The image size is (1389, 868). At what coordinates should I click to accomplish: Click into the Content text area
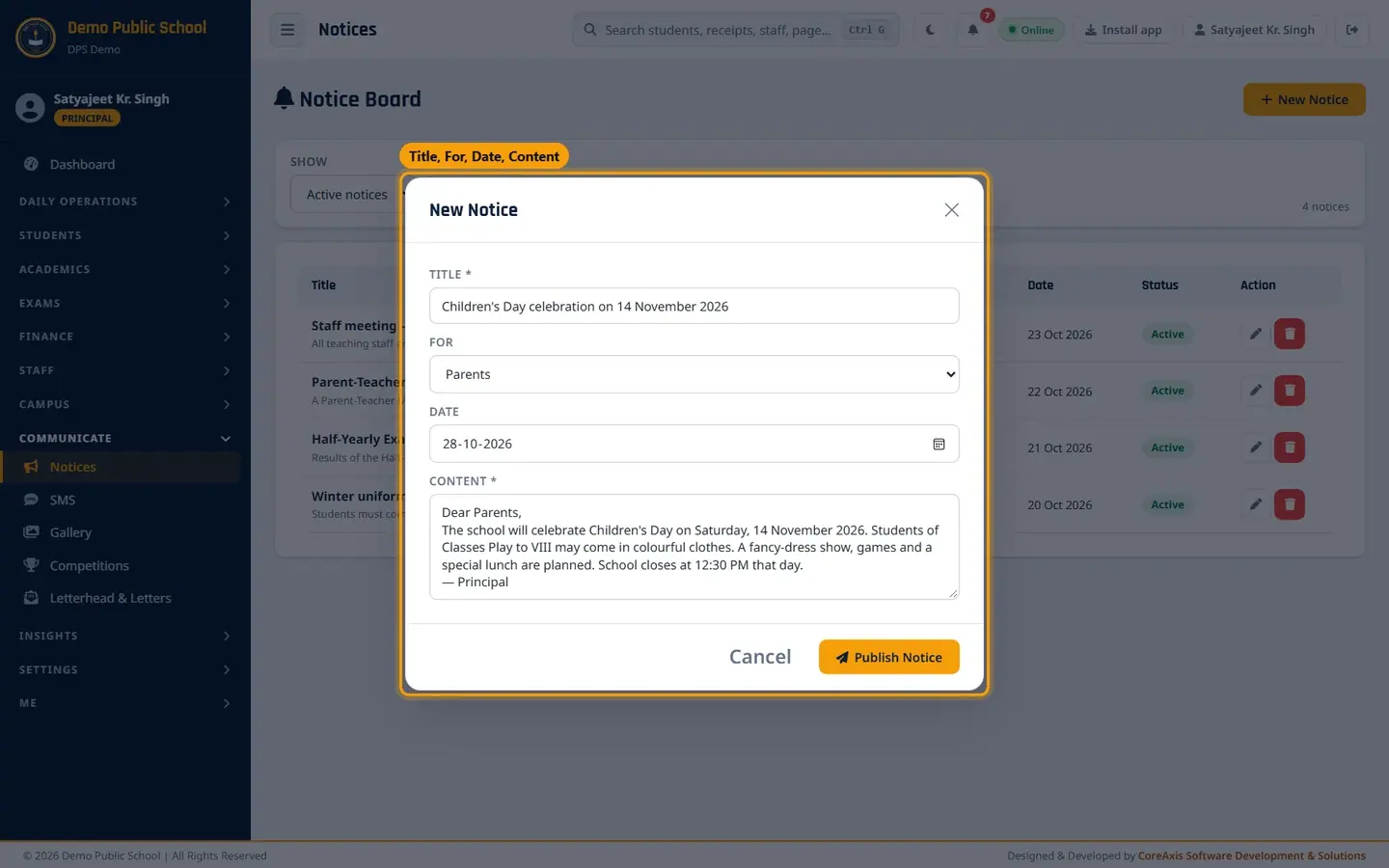[694, 547]
